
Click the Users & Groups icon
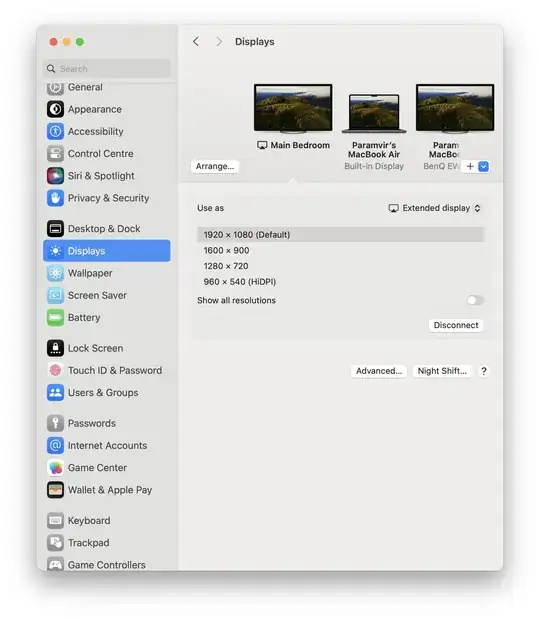coord(55,392)
